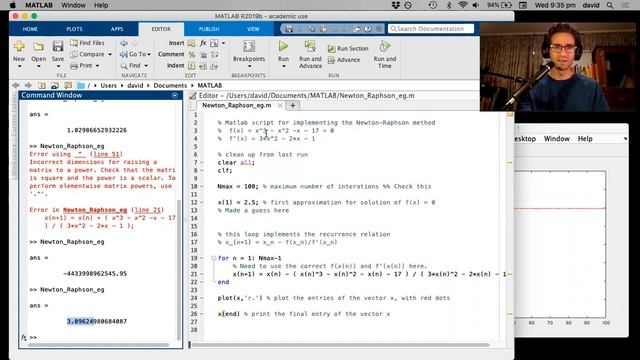Click Advance in the Run group
The height and width of the screenshot is (360, 640).
coord(344,60)
